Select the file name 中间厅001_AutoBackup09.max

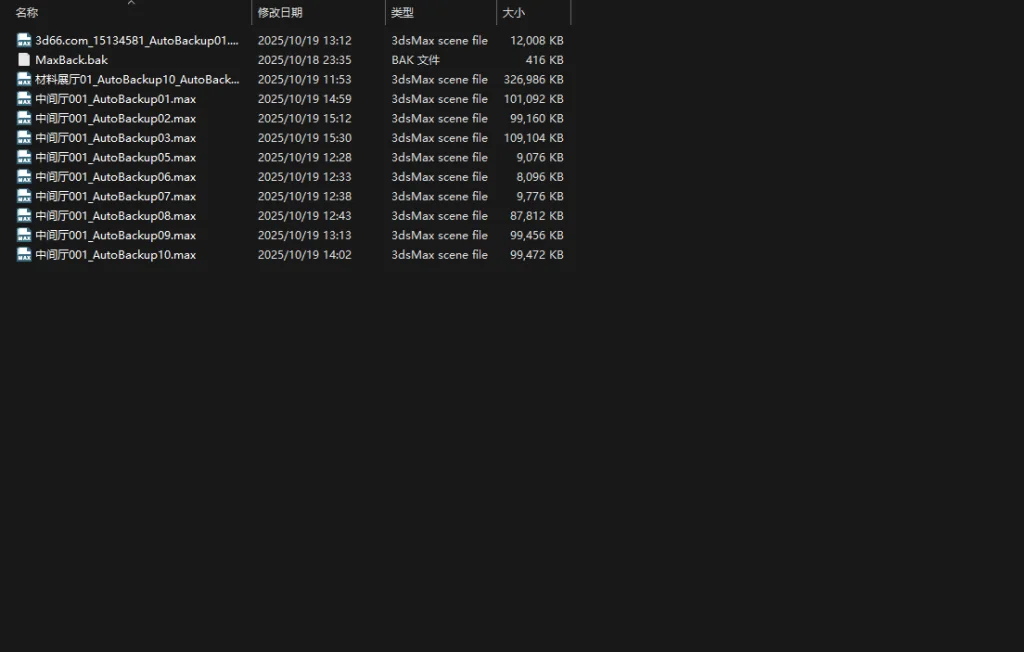click(x=115, y=235)
